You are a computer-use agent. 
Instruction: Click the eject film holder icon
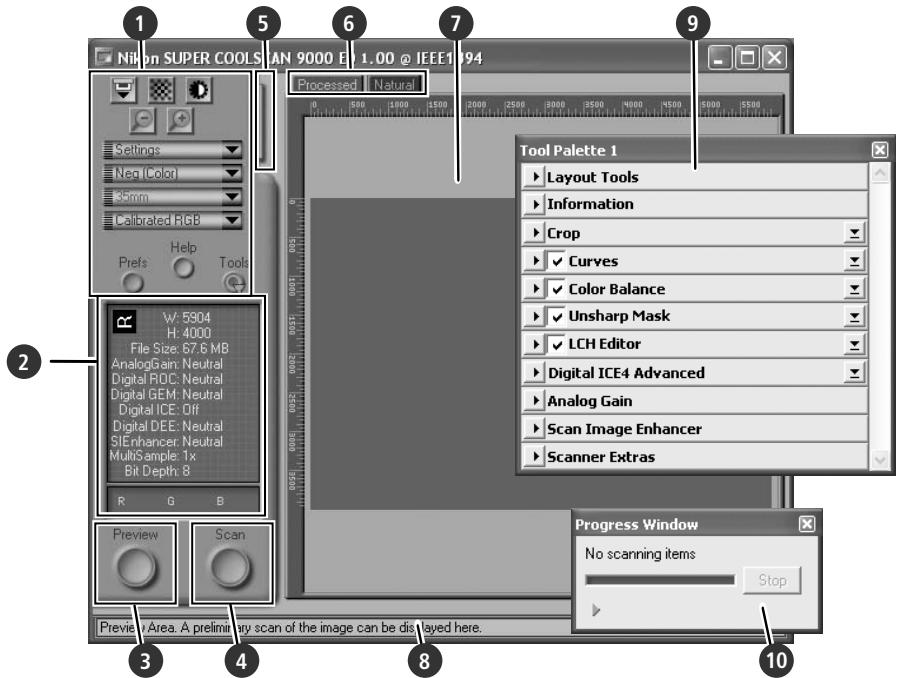tap(124, 90)
